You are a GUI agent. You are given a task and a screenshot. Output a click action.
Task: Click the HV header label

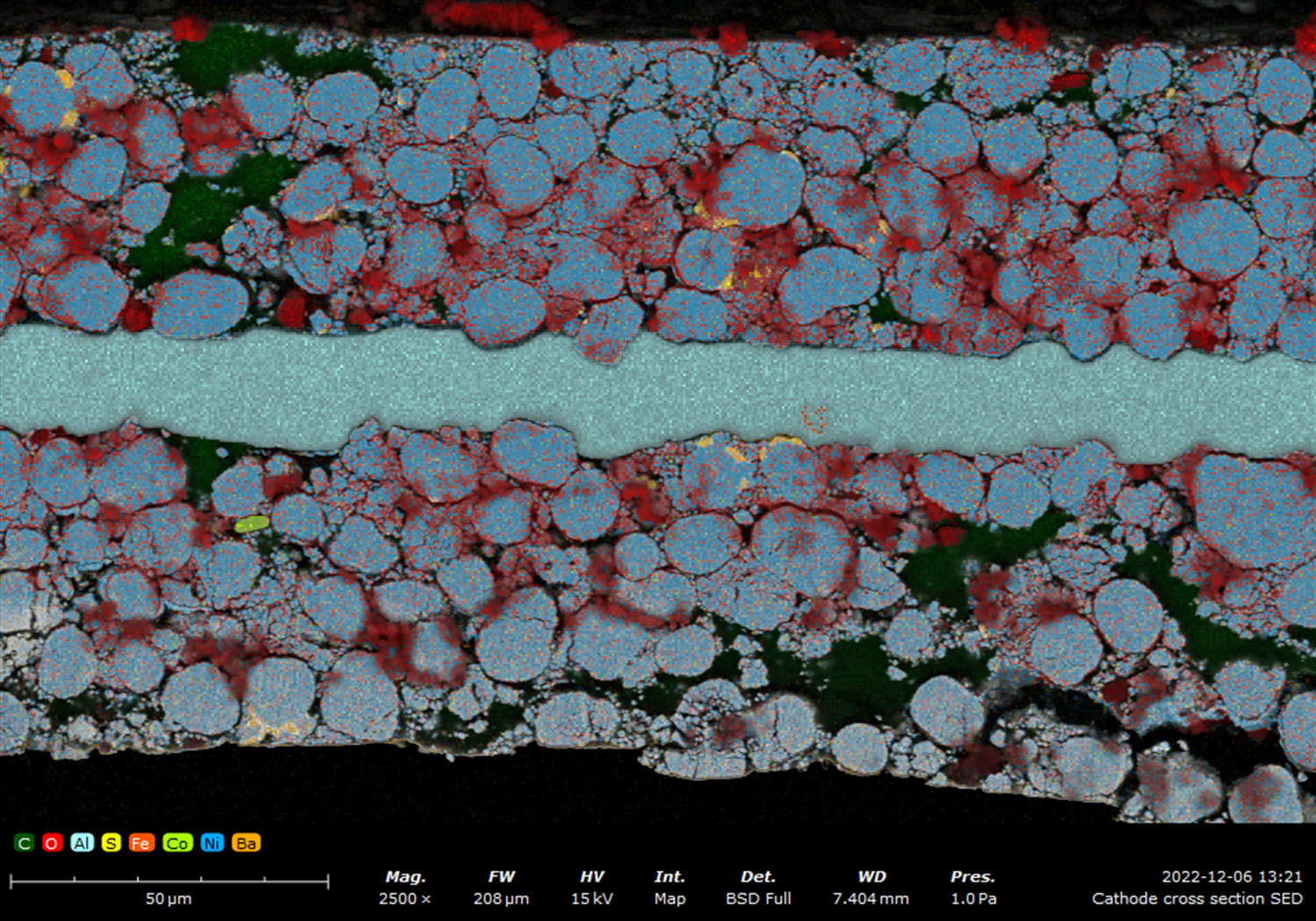[x=592, y=876]
